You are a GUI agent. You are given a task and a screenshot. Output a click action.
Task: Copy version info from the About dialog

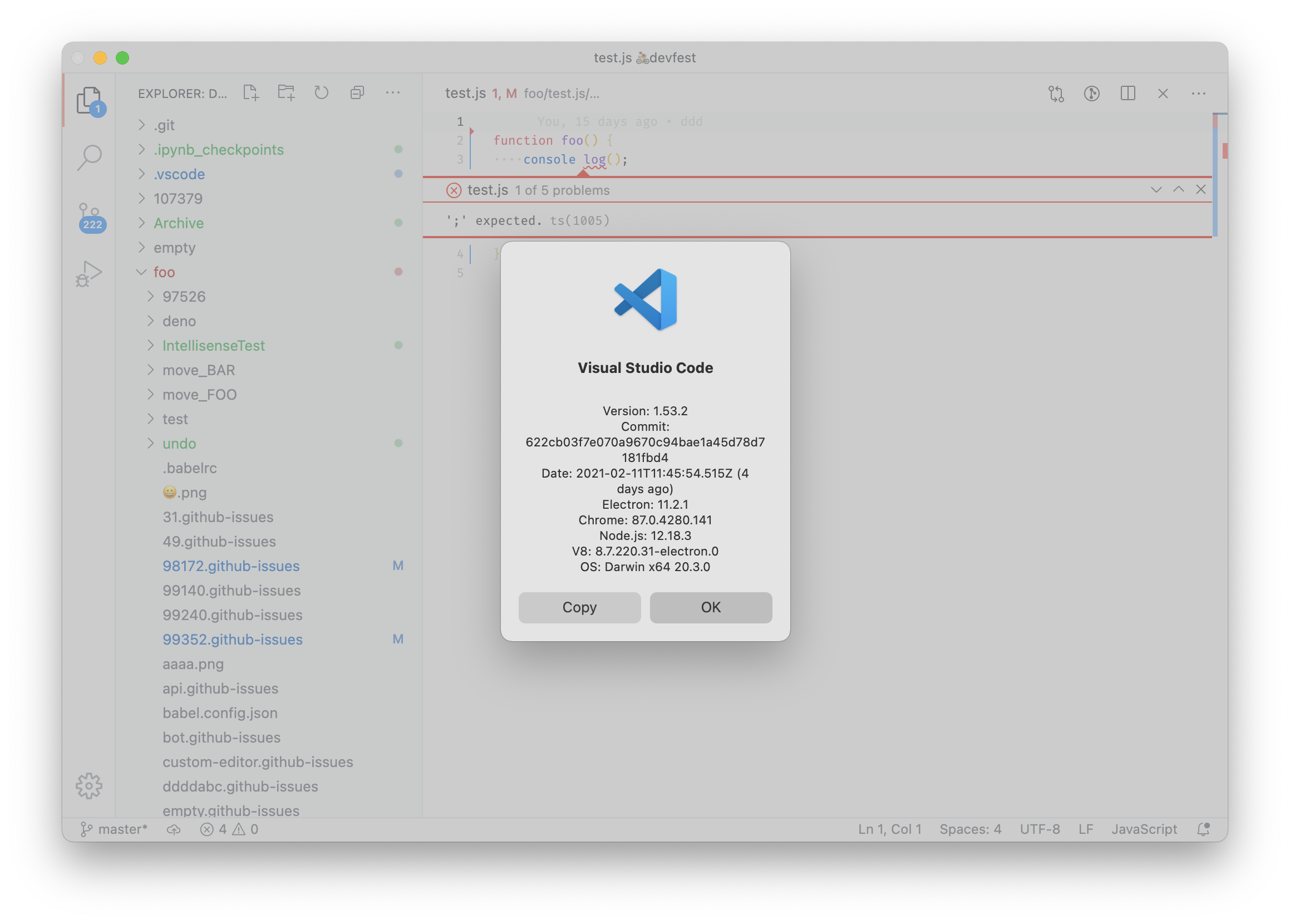[x=579, y=607]
